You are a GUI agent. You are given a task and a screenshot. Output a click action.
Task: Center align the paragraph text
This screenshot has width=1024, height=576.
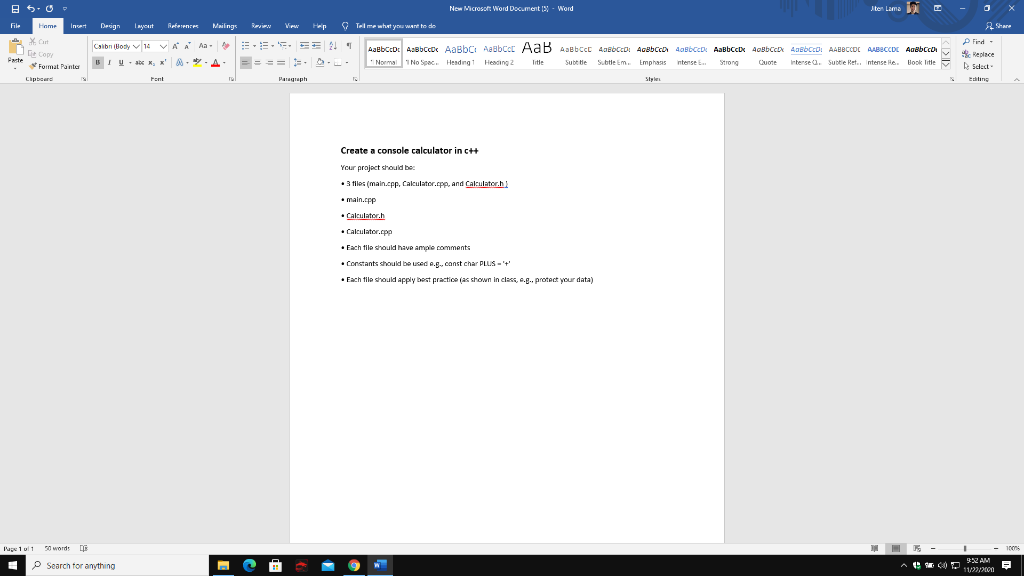(258, 62)
